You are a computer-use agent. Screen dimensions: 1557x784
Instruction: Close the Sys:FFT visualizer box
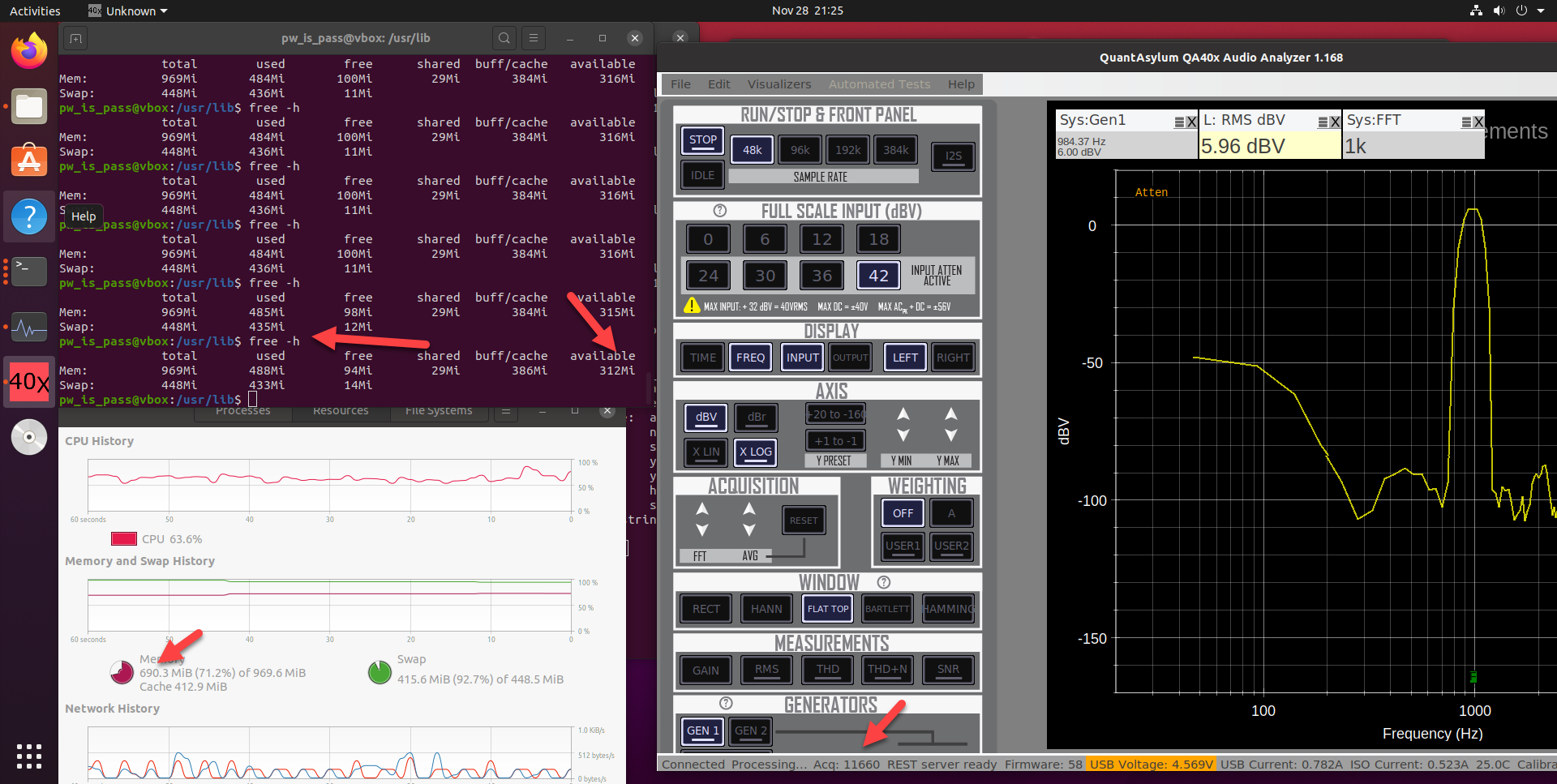[x=1478, y=122]
